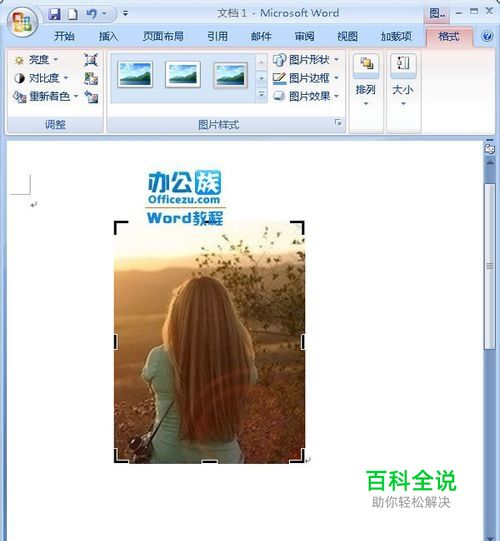Apply the first picture style thumbnail
Screen dimensions: 500x541
(135, 74)
